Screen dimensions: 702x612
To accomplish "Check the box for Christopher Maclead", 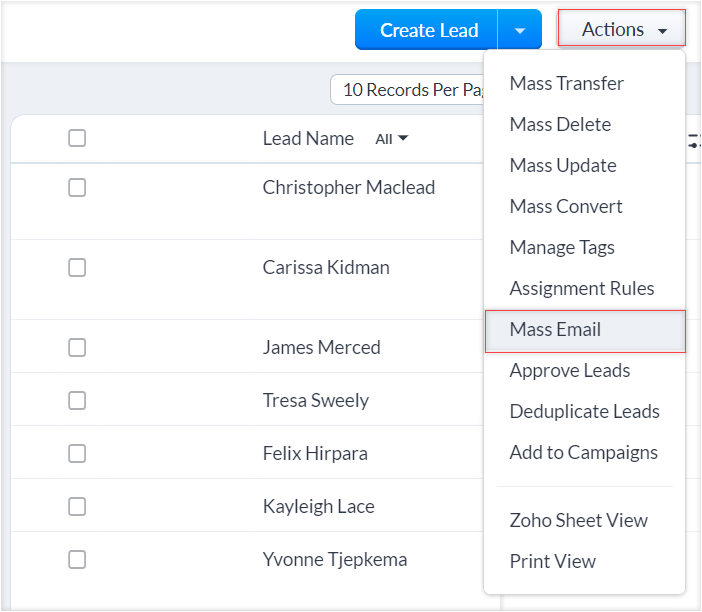I will 77,188.
